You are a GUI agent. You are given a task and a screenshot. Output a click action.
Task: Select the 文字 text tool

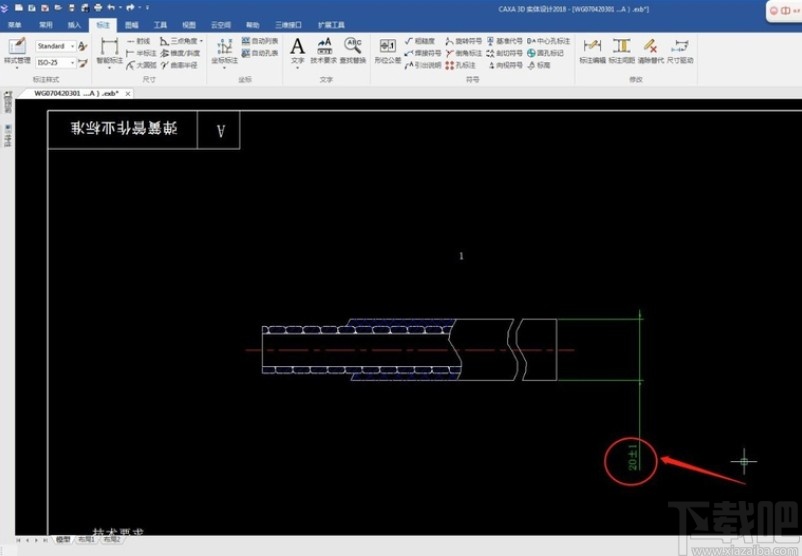pos(297,50)
